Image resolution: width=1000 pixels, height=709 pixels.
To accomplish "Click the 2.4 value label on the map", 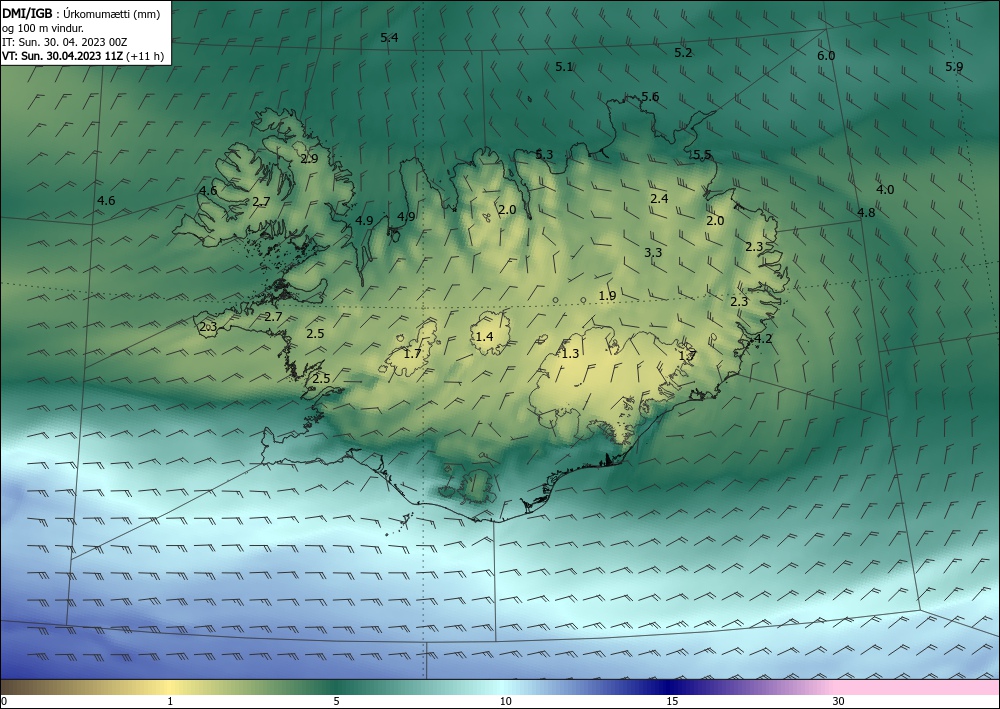I will click(659, 199).
